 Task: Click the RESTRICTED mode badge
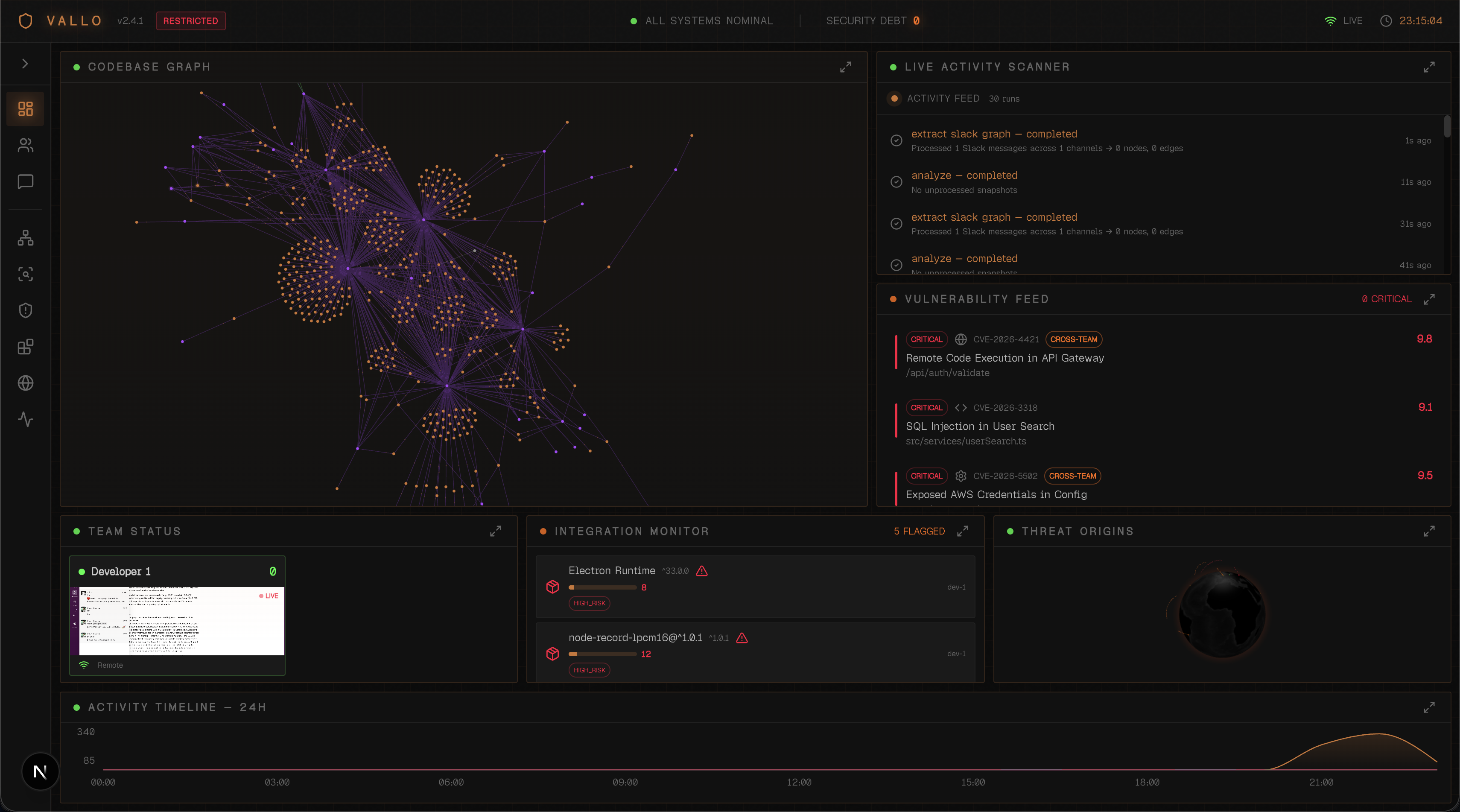(190, 21)
